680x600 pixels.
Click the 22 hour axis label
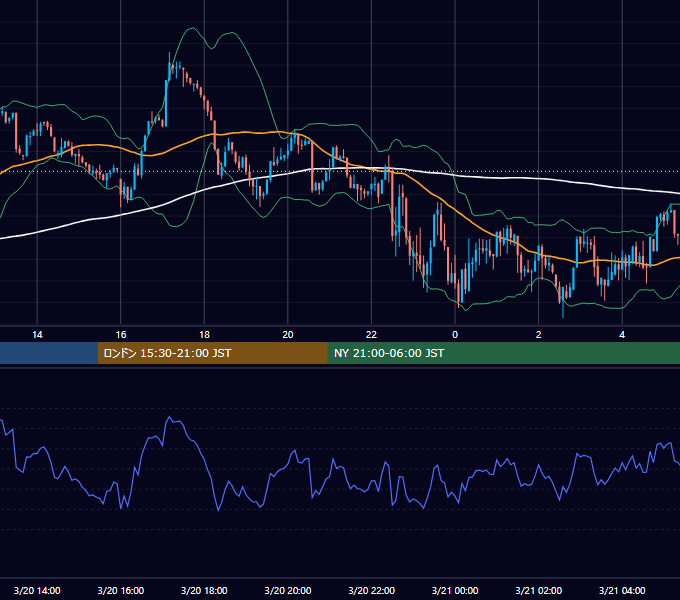[371, 335]
